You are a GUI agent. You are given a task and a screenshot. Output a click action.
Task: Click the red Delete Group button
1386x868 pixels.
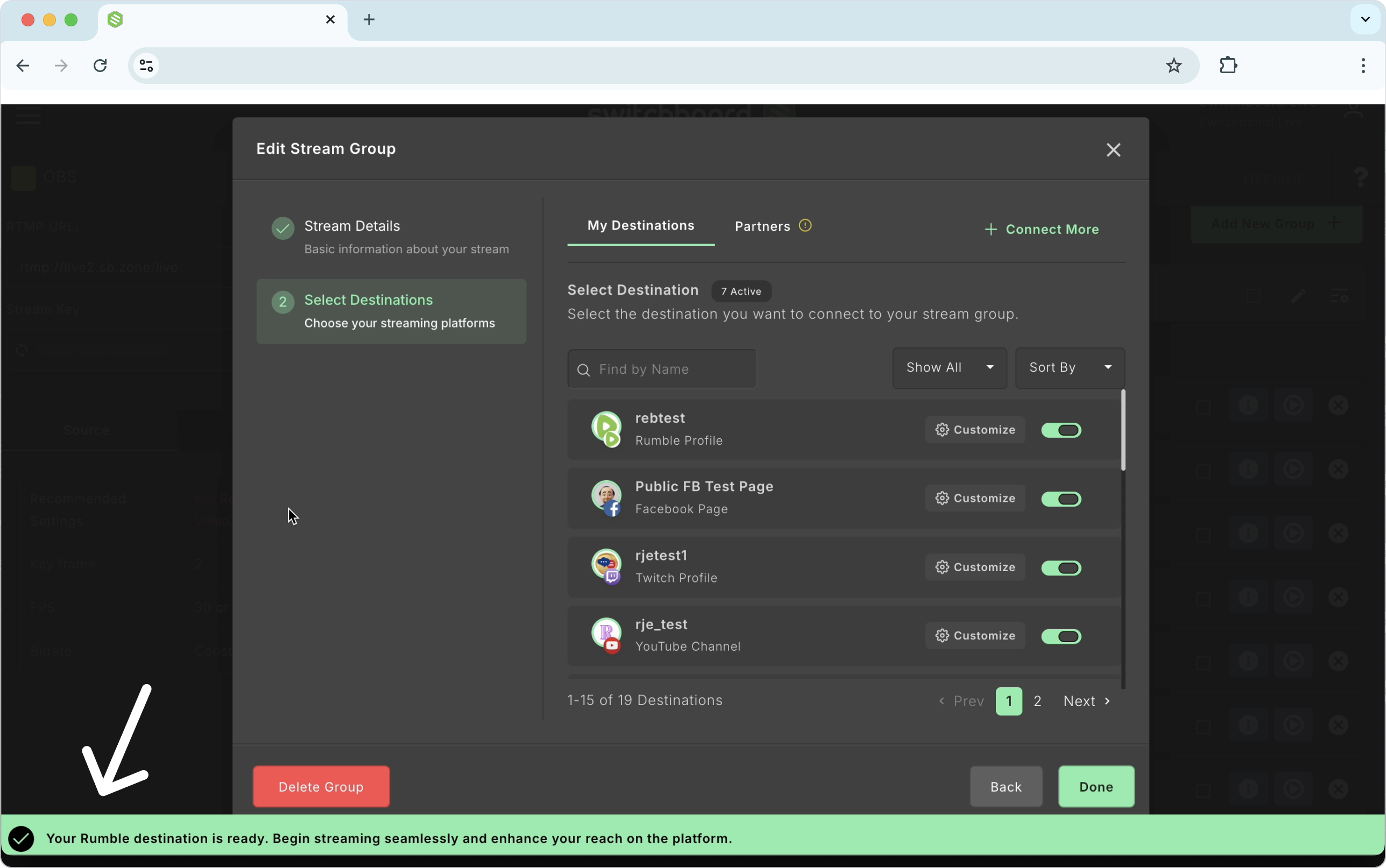321,786
